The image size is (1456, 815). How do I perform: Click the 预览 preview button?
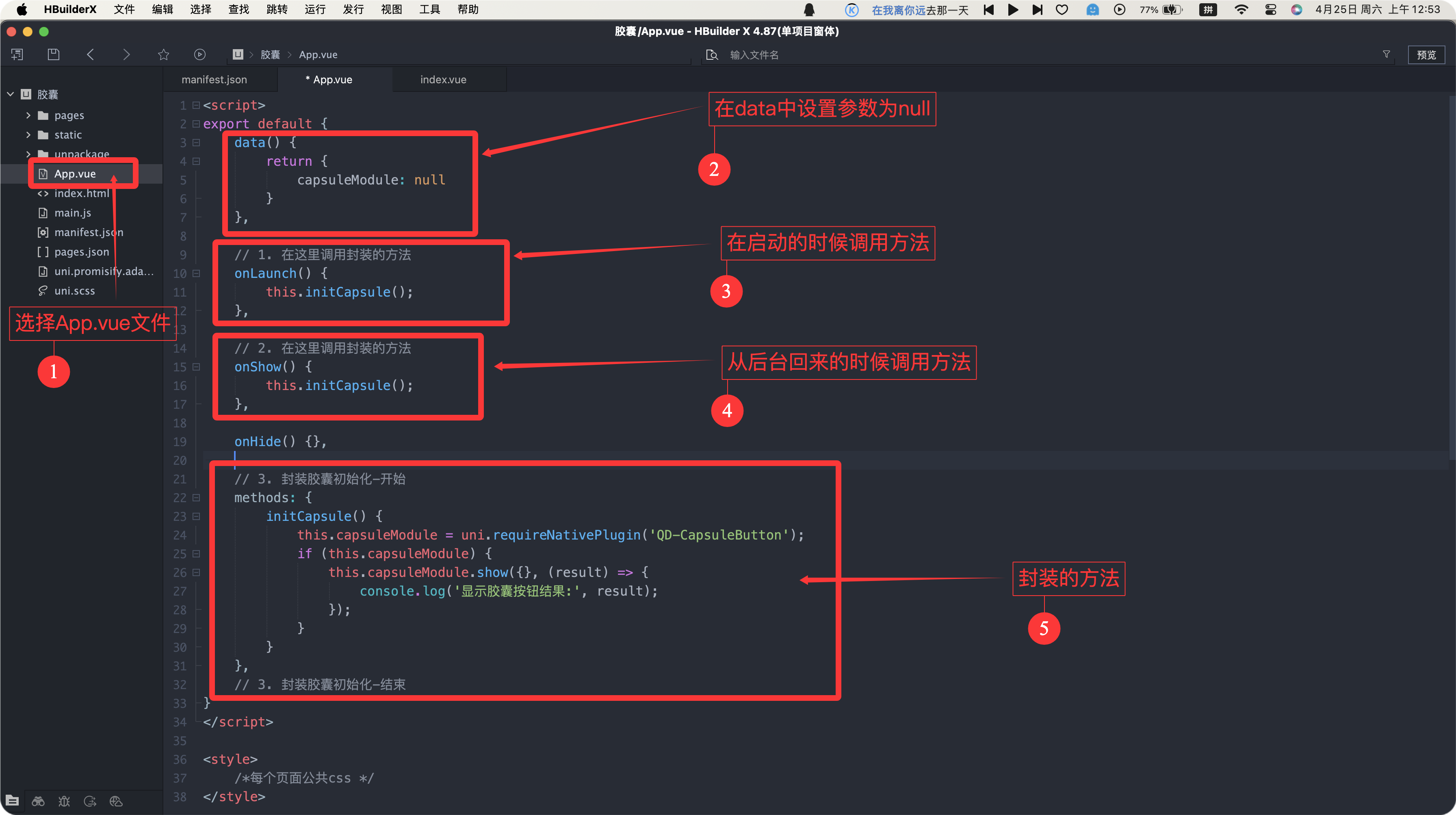[x=1426, y=55]
